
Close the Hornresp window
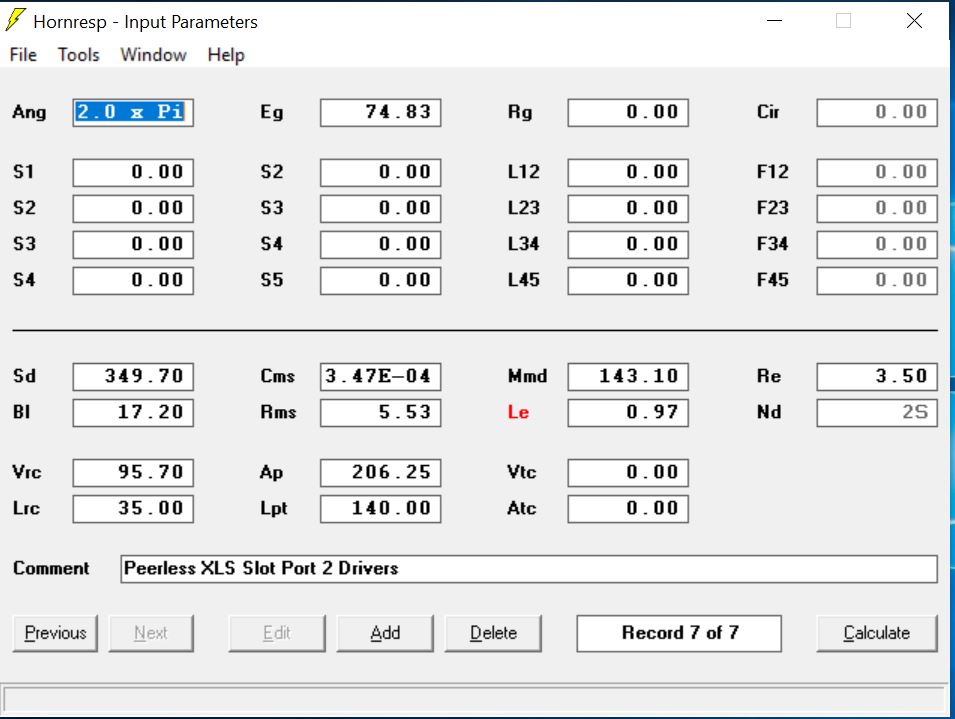(914, 21)
